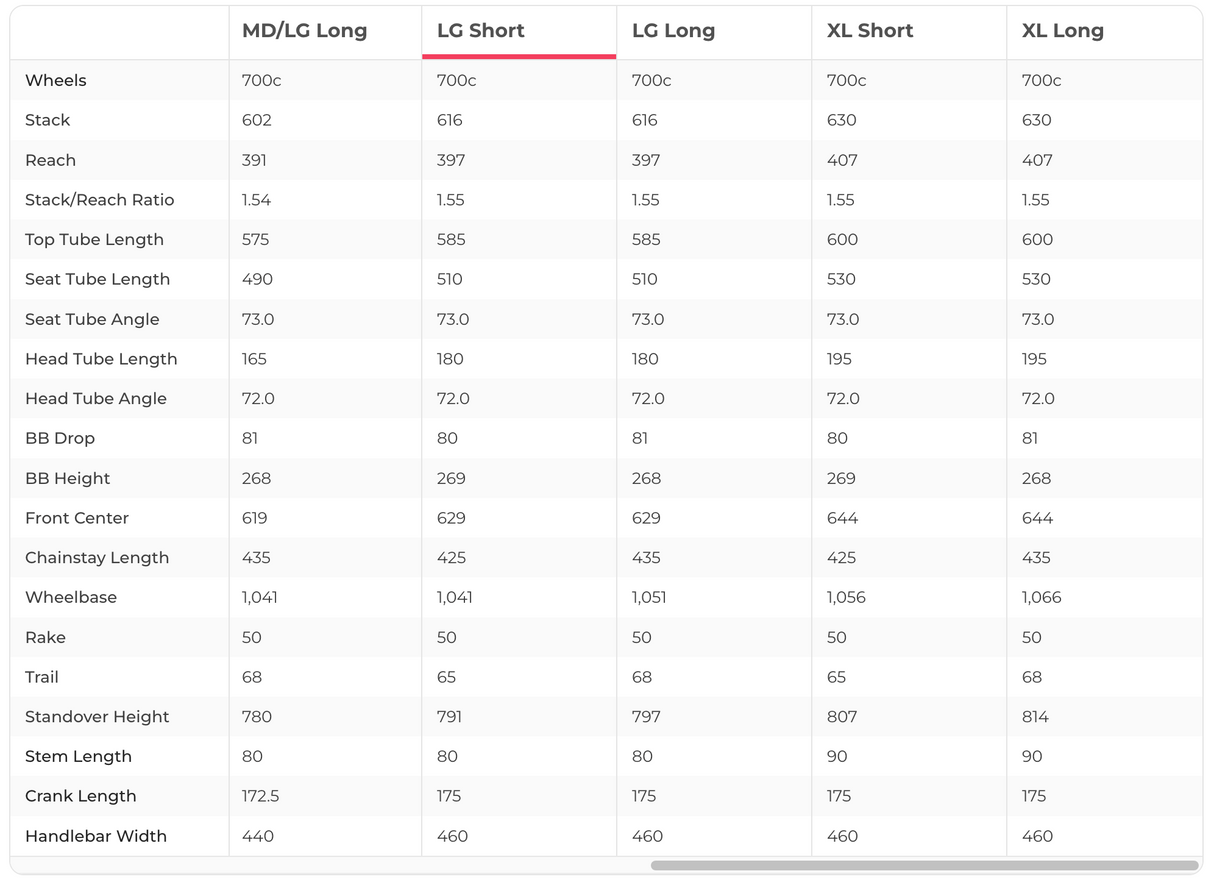Click the XL Long wheelbase value 1,066

pyautogui.click(x=1041, y=597)
